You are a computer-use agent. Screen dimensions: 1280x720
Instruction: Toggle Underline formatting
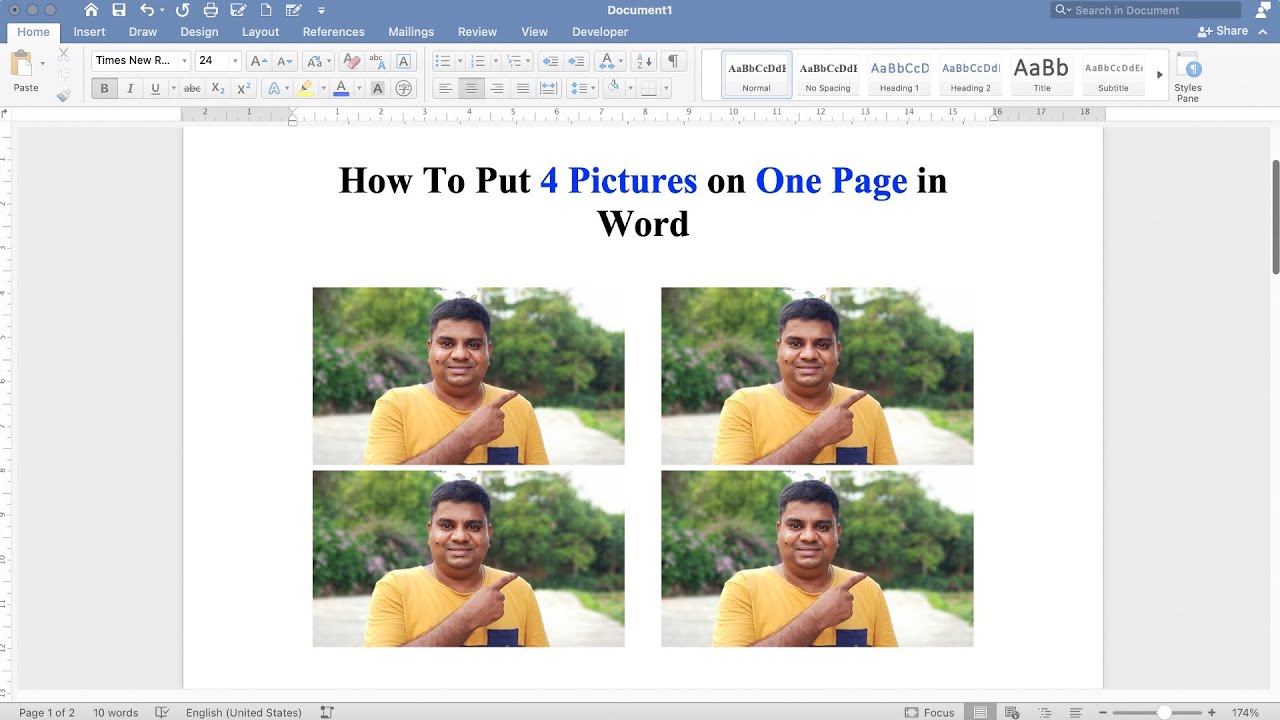click(x=155, y=89)
